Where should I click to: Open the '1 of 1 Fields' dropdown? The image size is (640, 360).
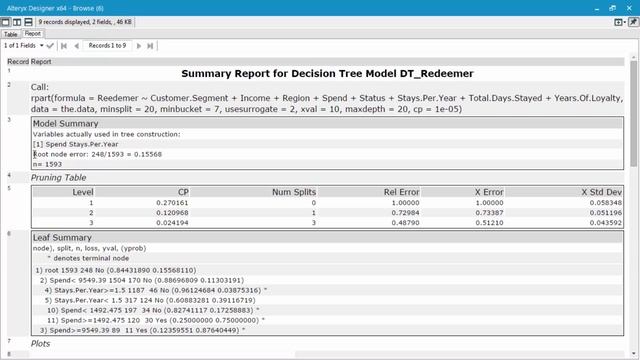click(23, 46)
